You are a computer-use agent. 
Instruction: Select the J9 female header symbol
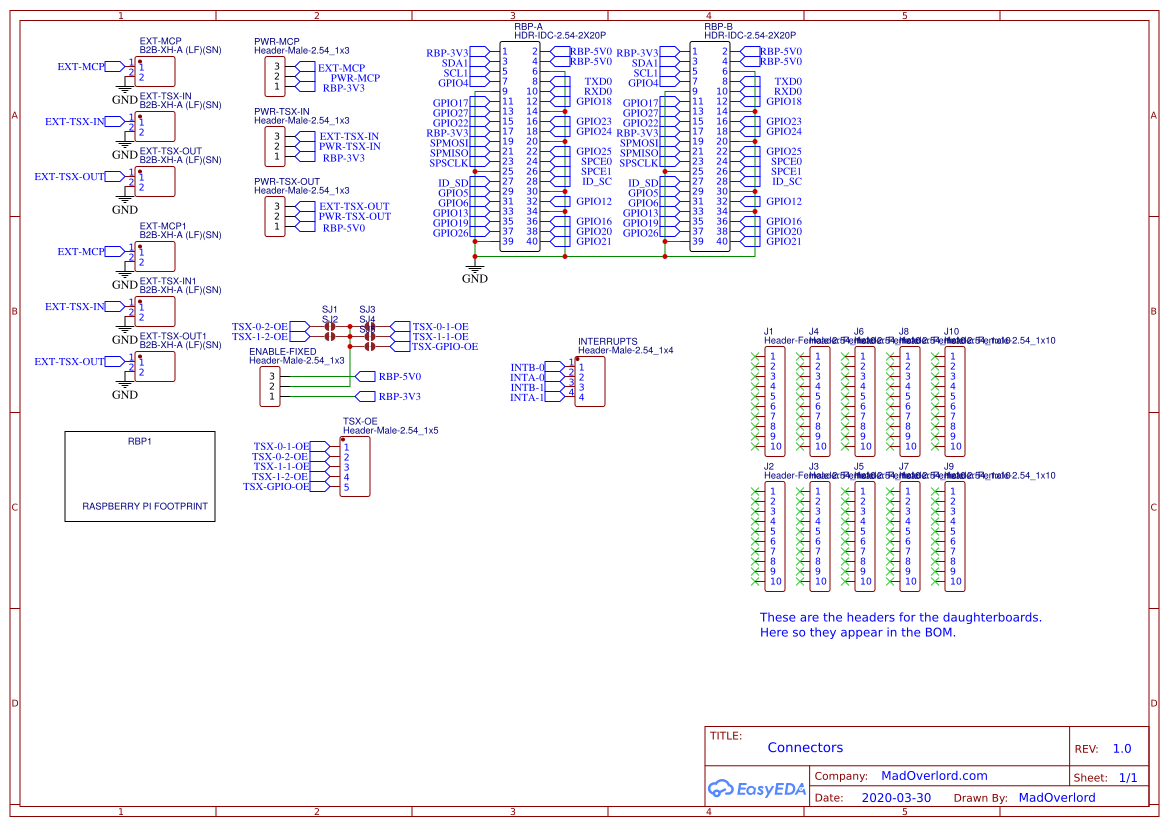pyautogui.click(x=955, y=536)
